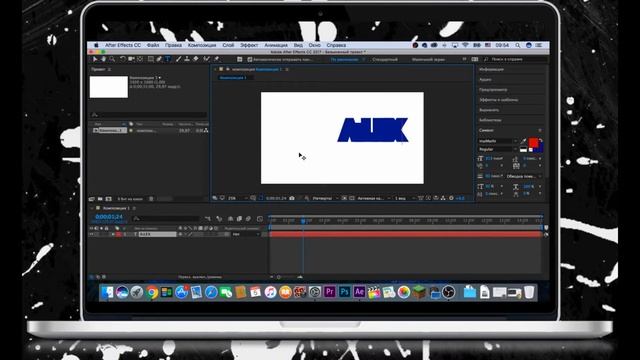Viewport: 640px width, 360px height.
Task: Open the Файл menu
Action: 153,45
